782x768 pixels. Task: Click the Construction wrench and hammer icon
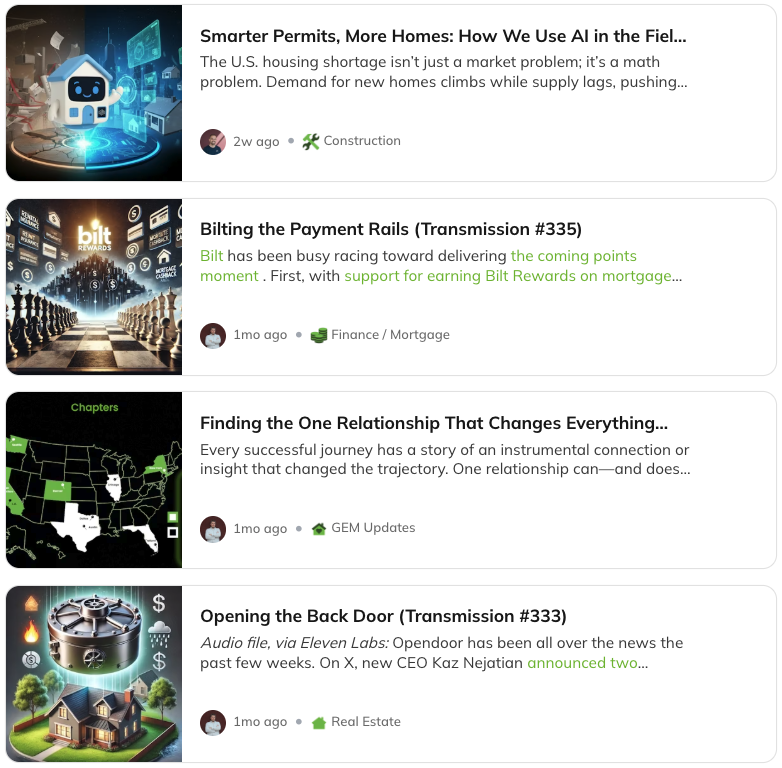point(311,142)
